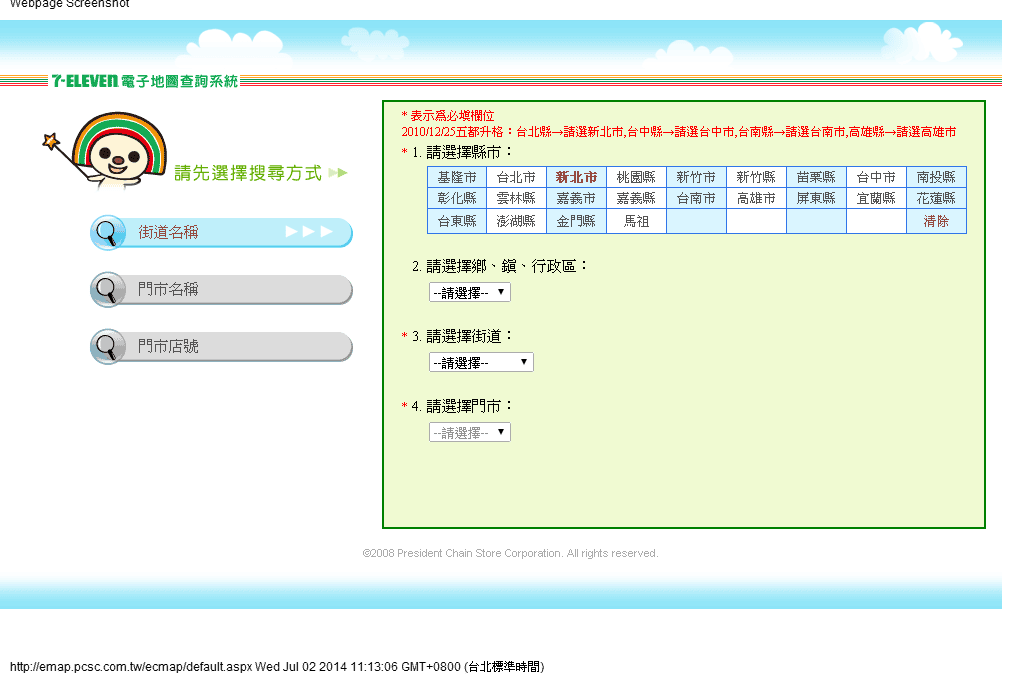This screenshot has width=1024, height=674.
Task: Switch to the 門市名稱 search method
Action: [x=220, y=289]
